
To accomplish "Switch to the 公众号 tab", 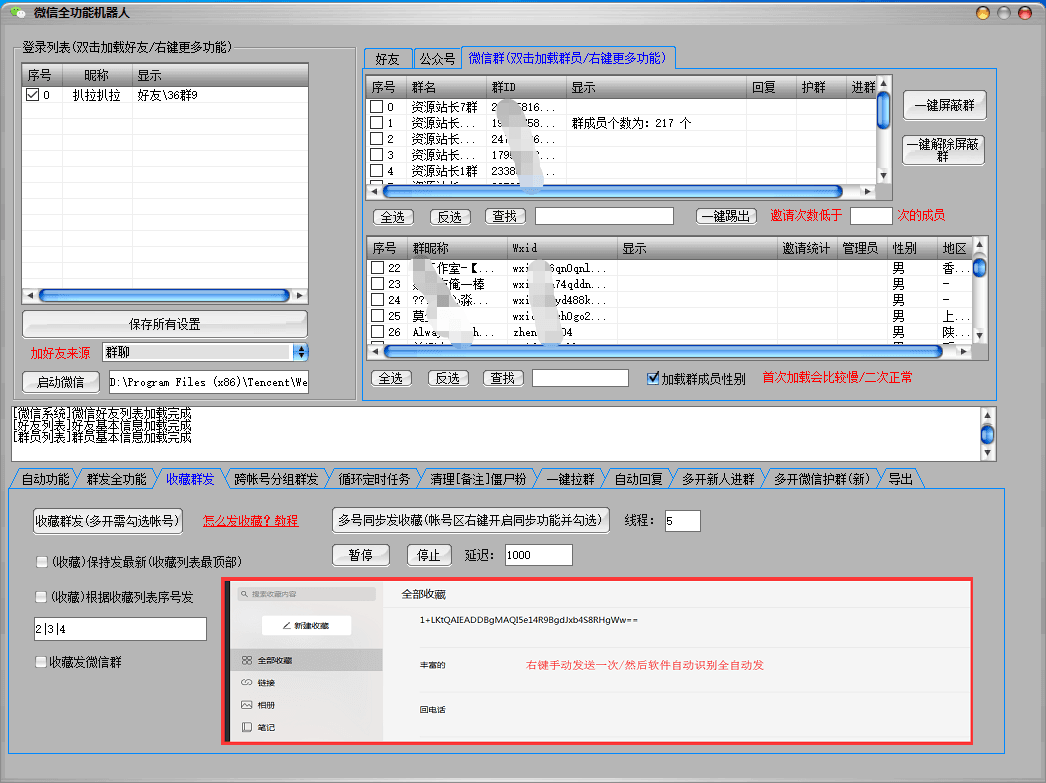I will (x=436, y=59).
